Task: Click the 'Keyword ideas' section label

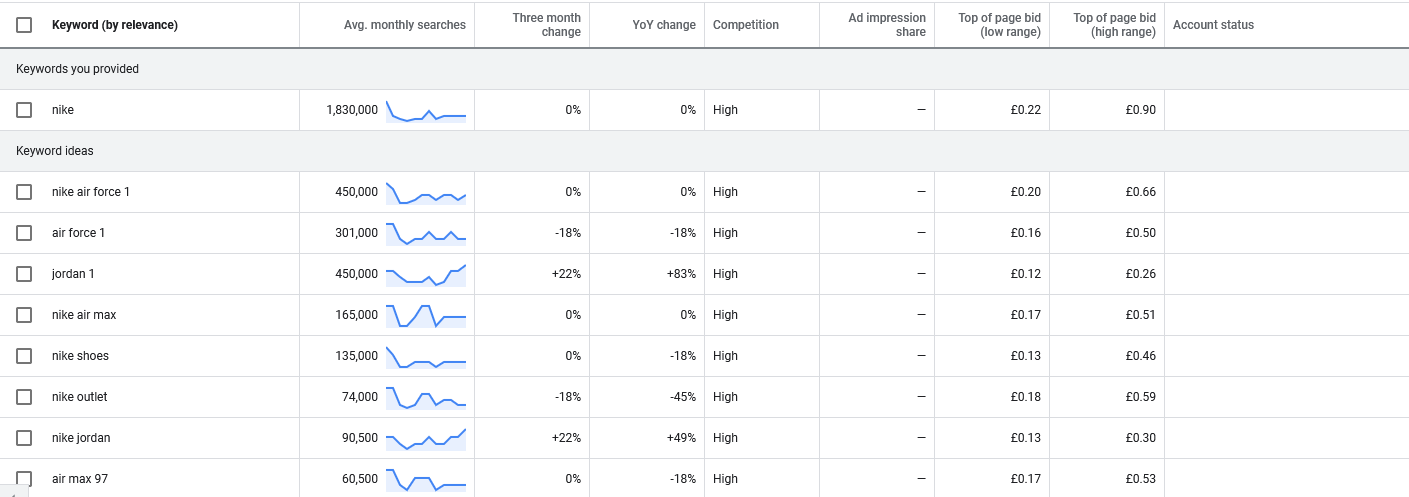Action: (55, 151)
